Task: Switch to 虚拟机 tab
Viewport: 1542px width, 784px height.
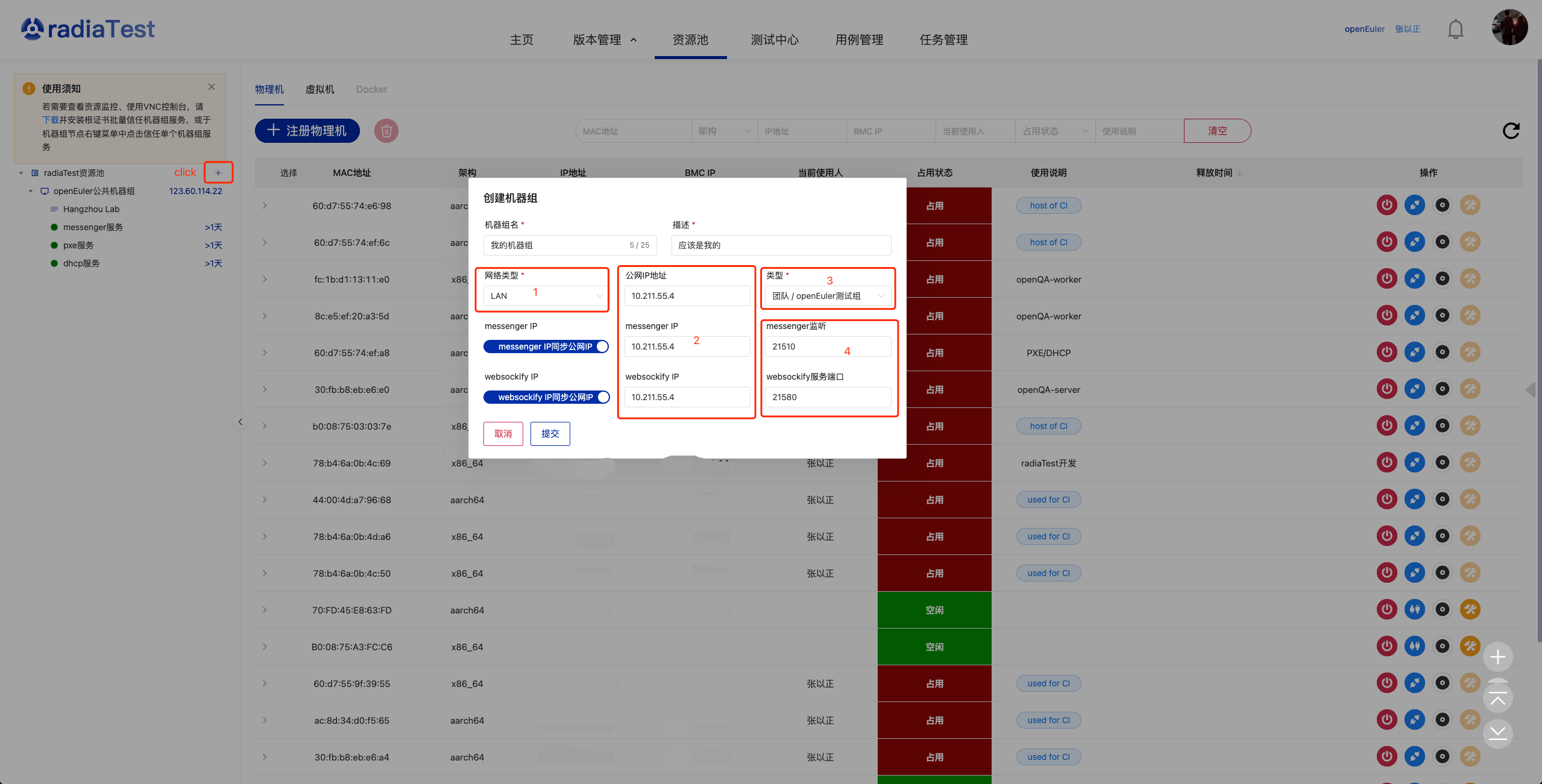Action: 319,89
